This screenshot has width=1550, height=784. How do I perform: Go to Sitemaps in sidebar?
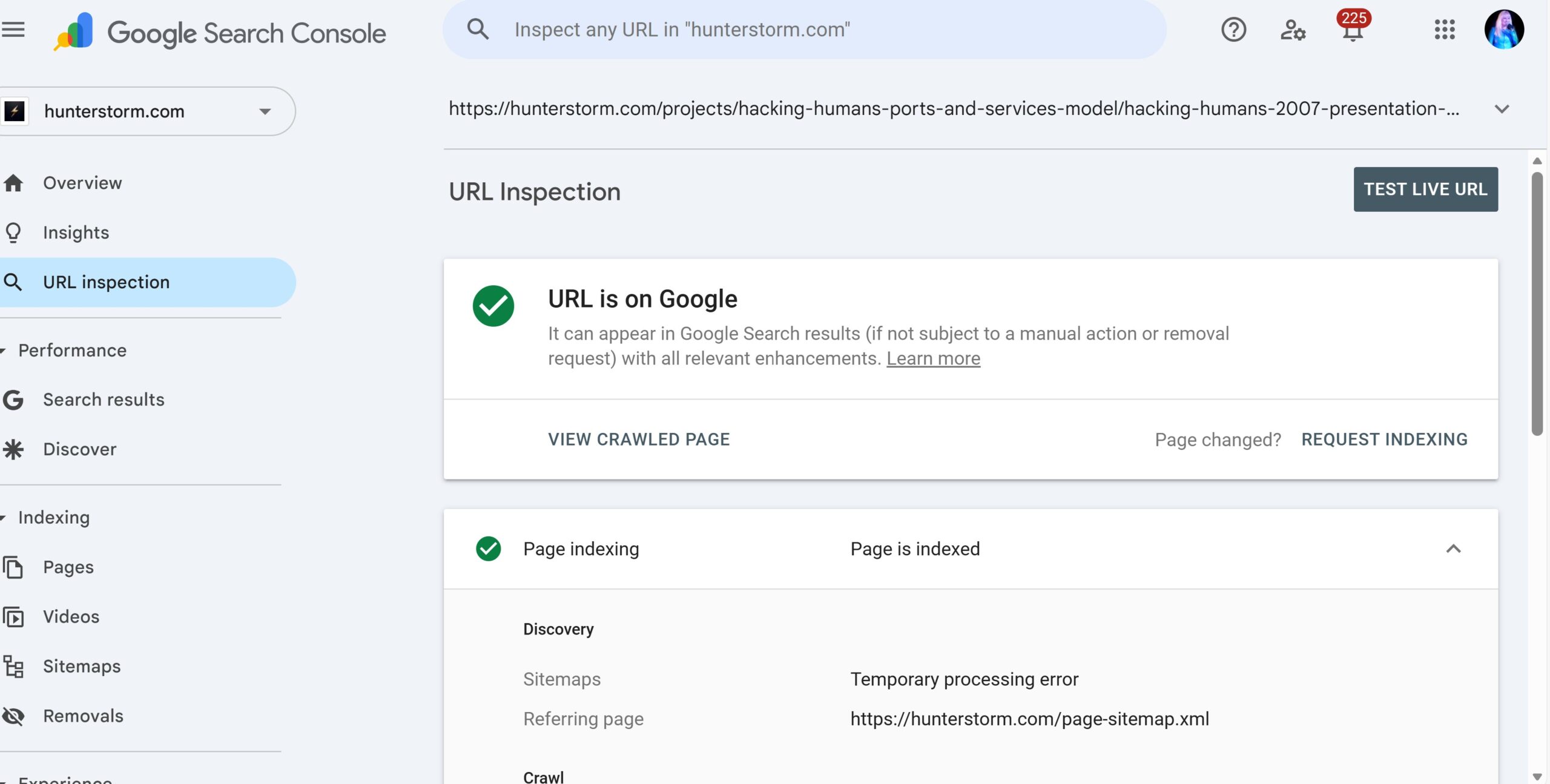(x=82, y=666)
